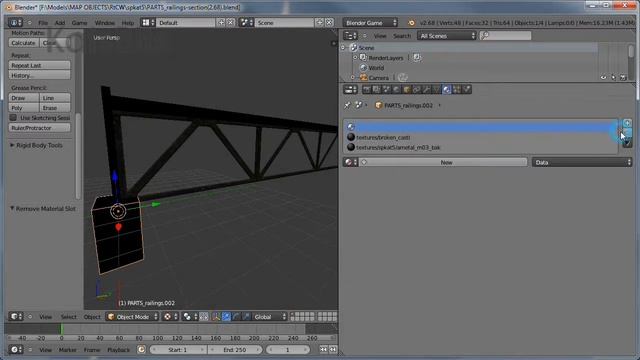Click delete scene X icon

pyautogui.click(x=329, y=23)
